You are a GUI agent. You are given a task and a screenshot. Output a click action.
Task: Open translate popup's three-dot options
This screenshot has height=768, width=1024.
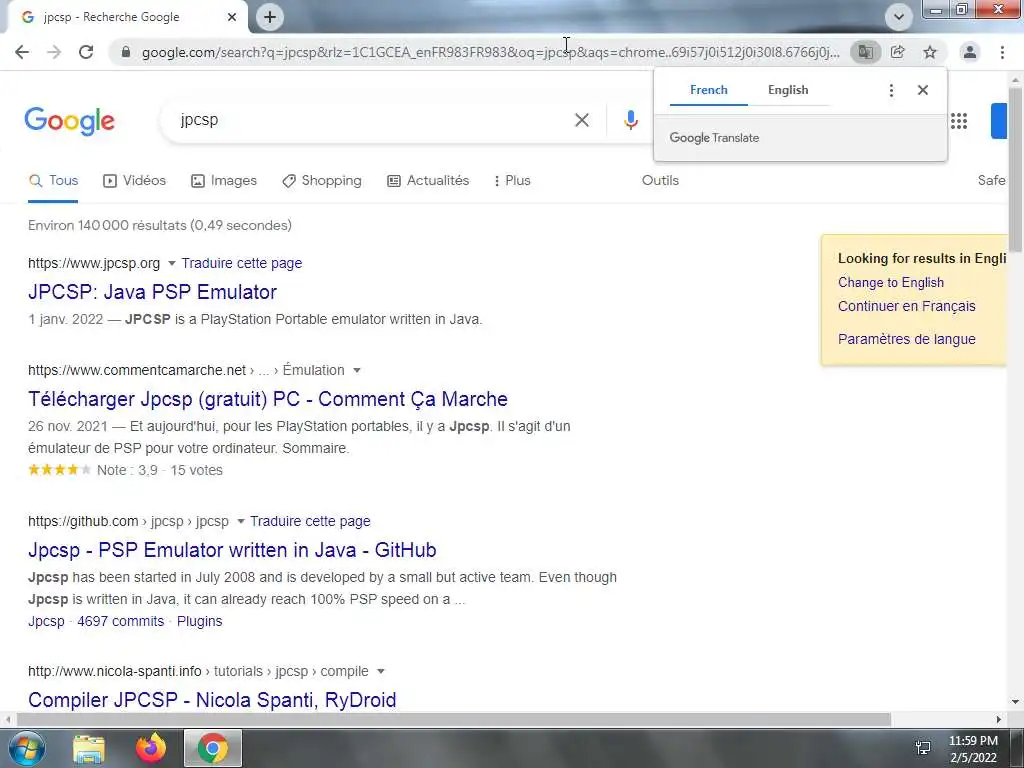click(891, 90)
